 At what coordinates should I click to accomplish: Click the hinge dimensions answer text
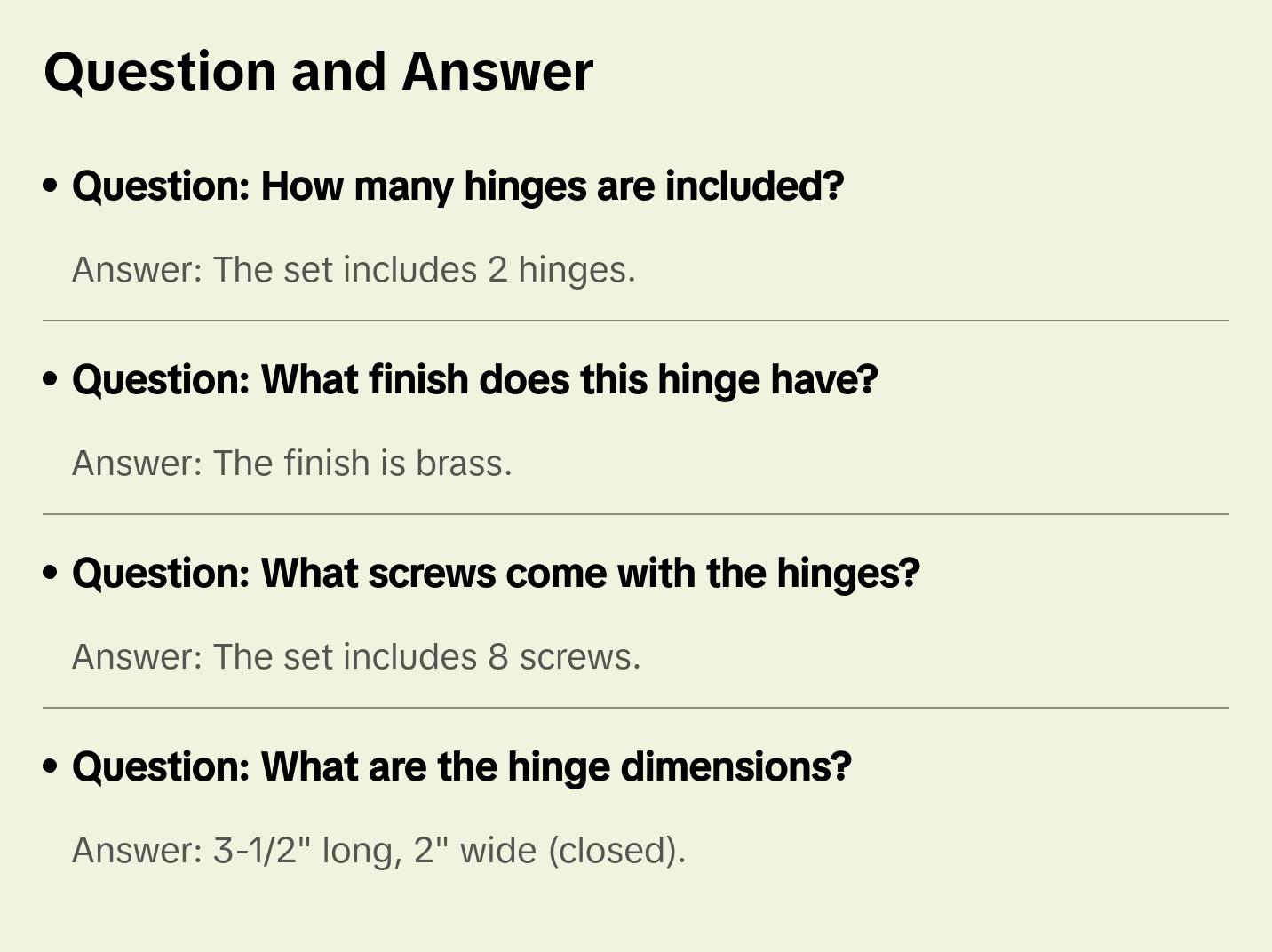(x=378, y=851)
